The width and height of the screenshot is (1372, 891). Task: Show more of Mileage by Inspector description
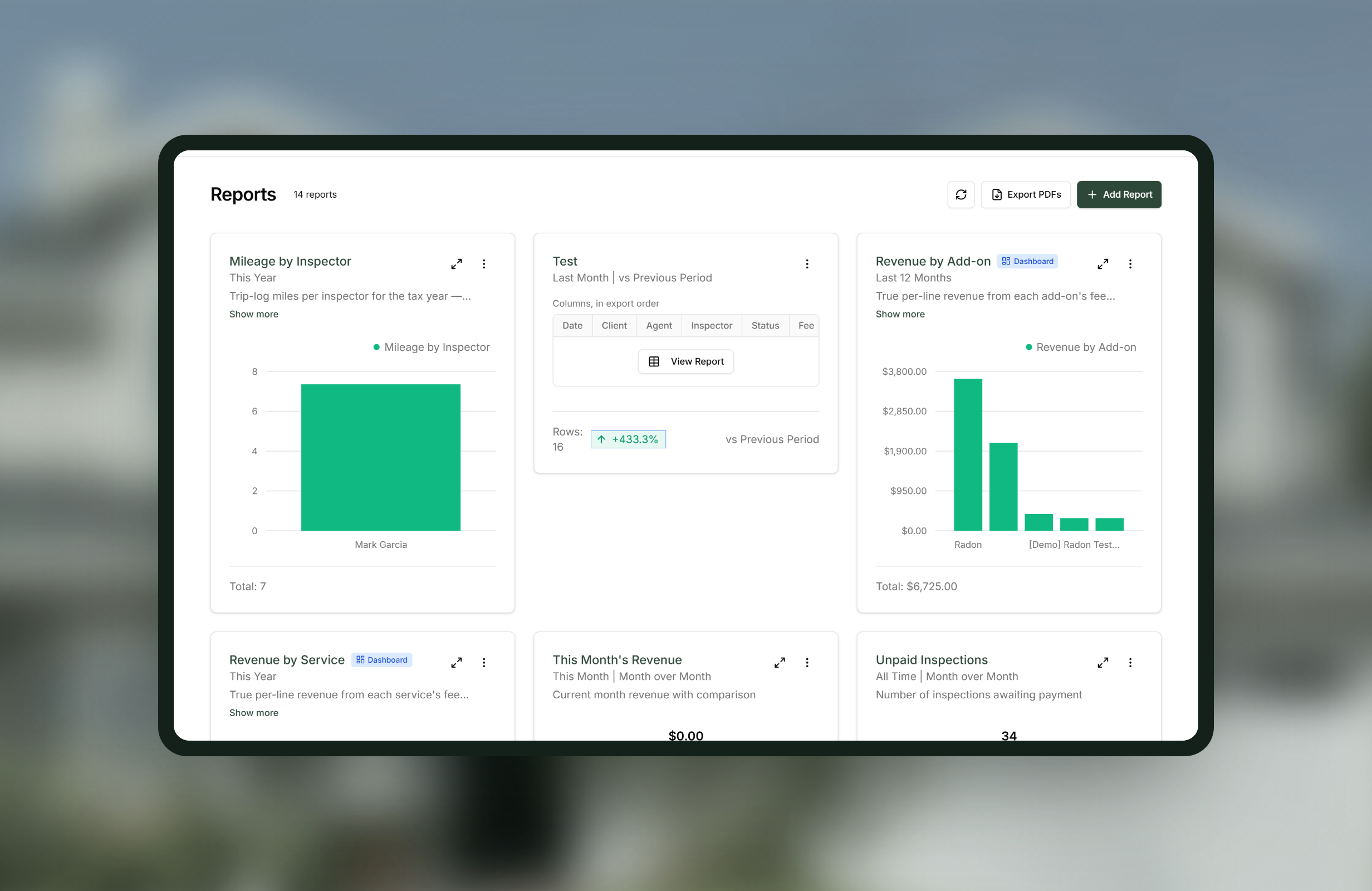click(x=254, y=314)
